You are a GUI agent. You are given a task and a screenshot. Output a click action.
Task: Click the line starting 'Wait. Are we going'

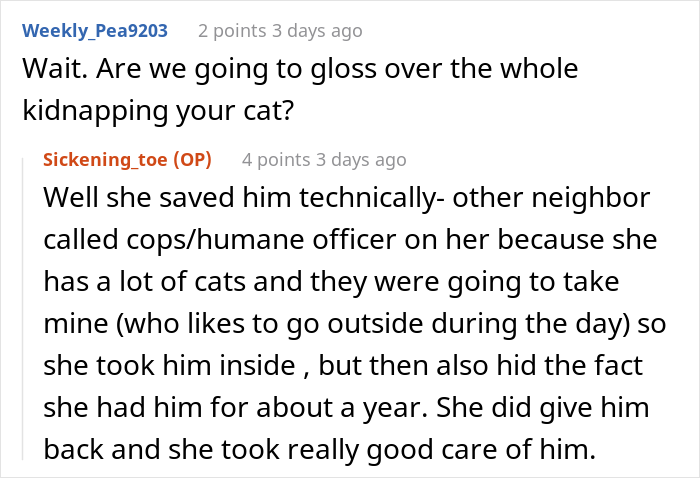click(300, 70)
